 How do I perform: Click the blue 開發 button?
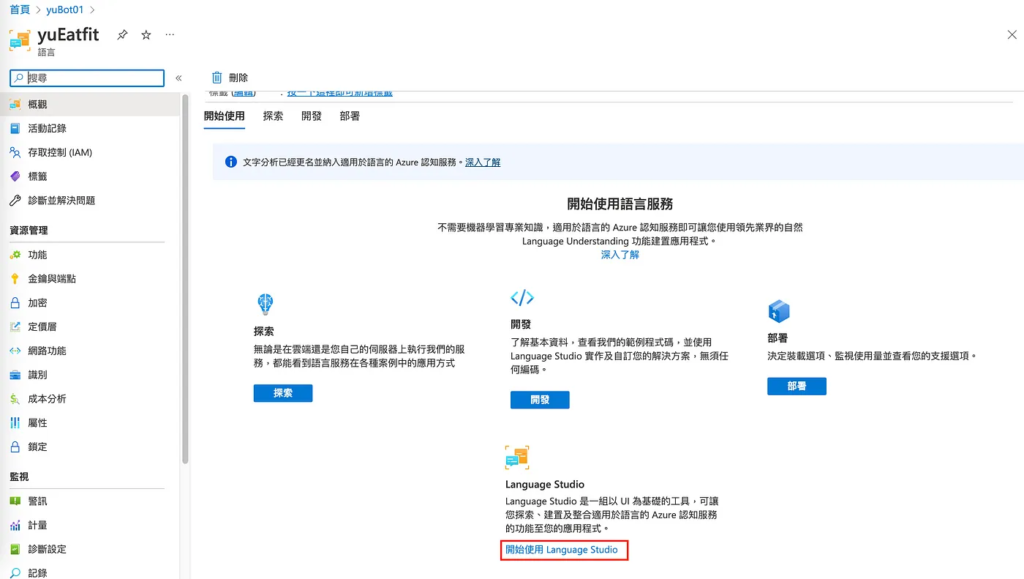tap(539, 400)
